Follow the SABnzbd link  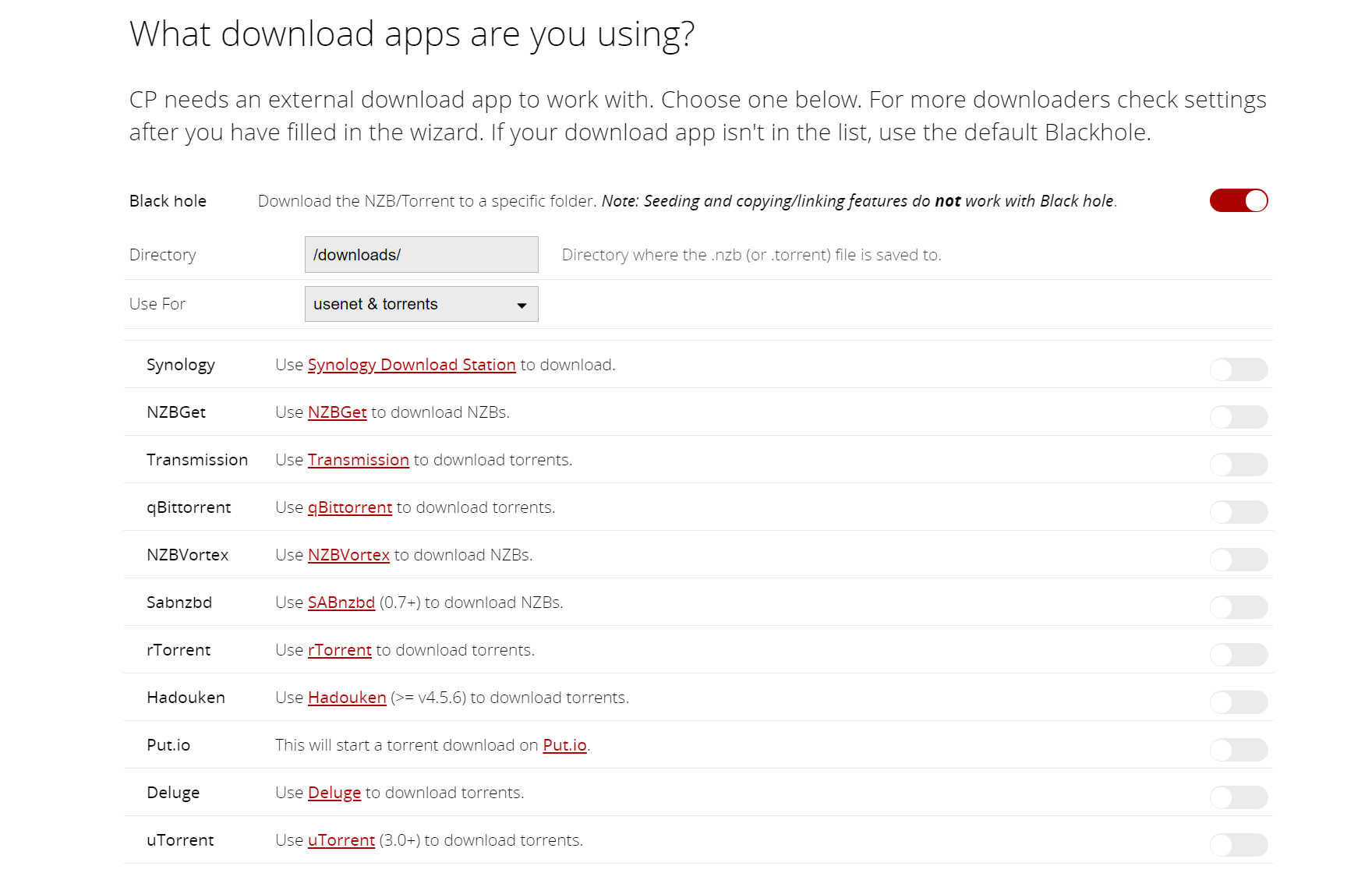tap(341, 603)
